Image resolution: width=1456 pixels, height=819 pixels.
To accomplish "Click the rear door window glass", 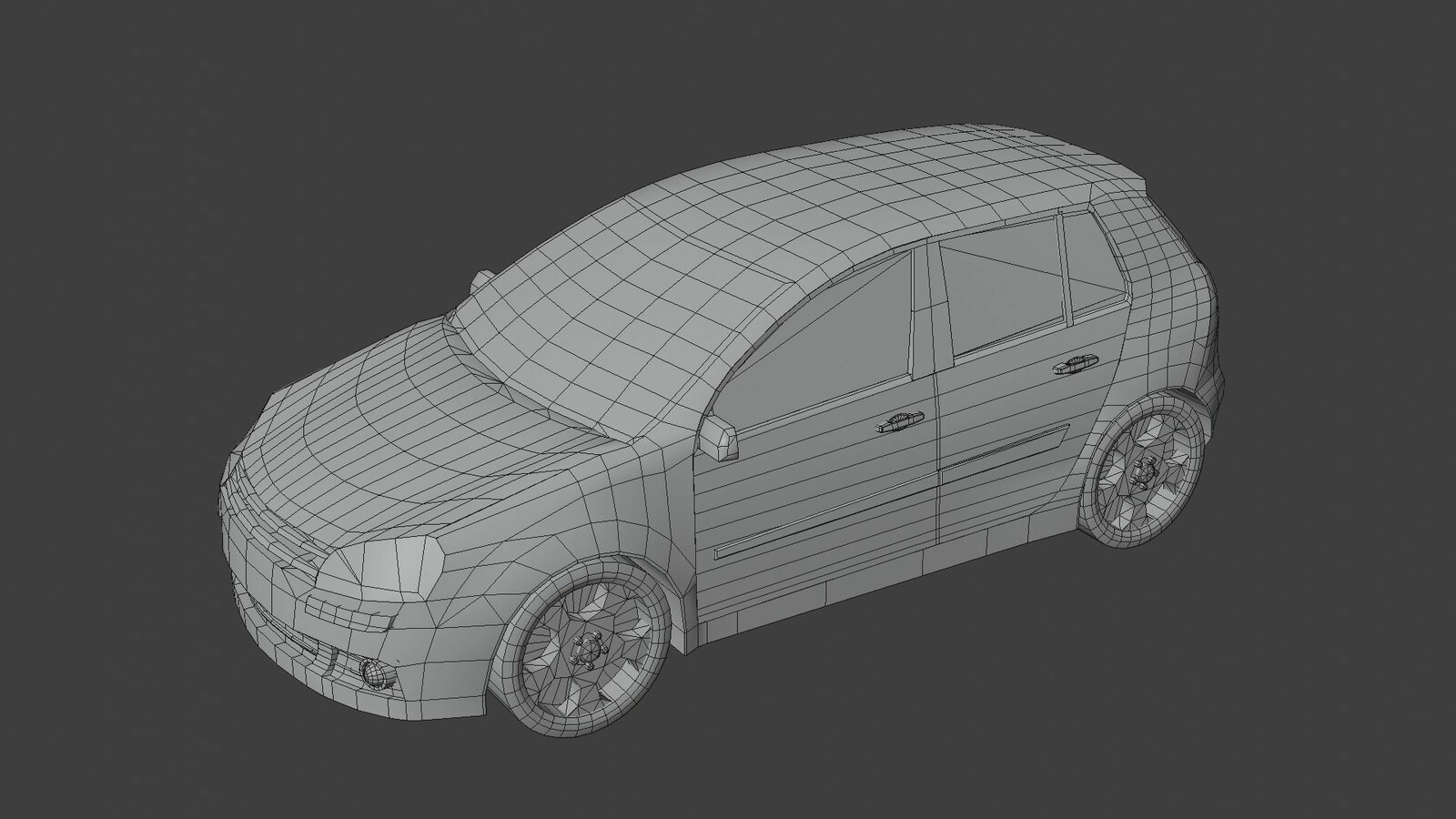I will click(x=1002, y=284).
